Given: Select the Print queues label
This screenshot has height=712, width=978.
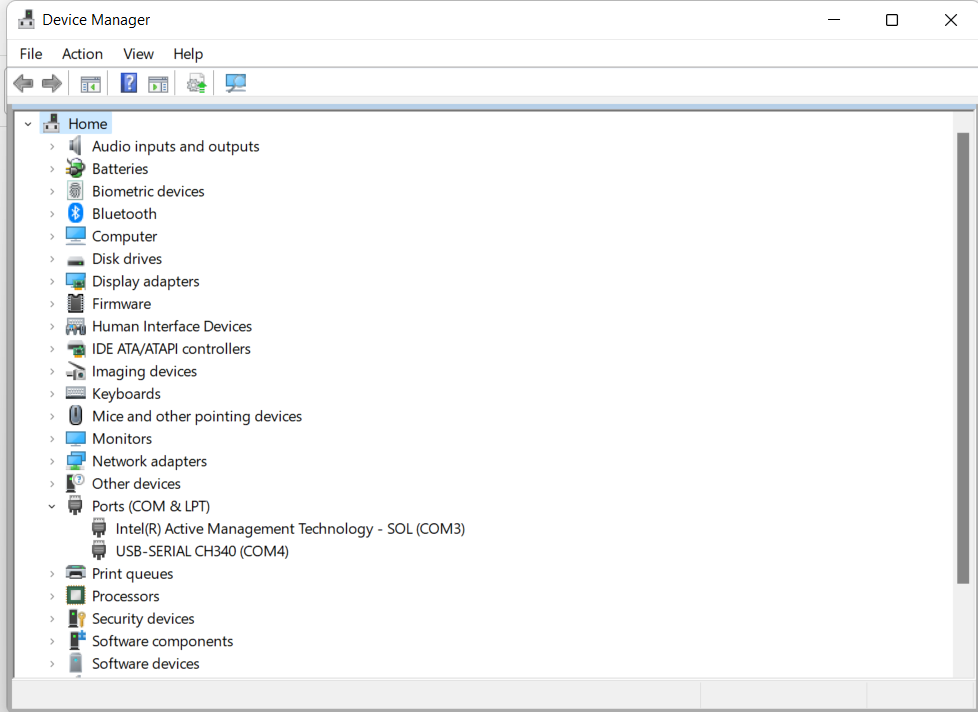Looking at the screenshot, I should 132,574.
